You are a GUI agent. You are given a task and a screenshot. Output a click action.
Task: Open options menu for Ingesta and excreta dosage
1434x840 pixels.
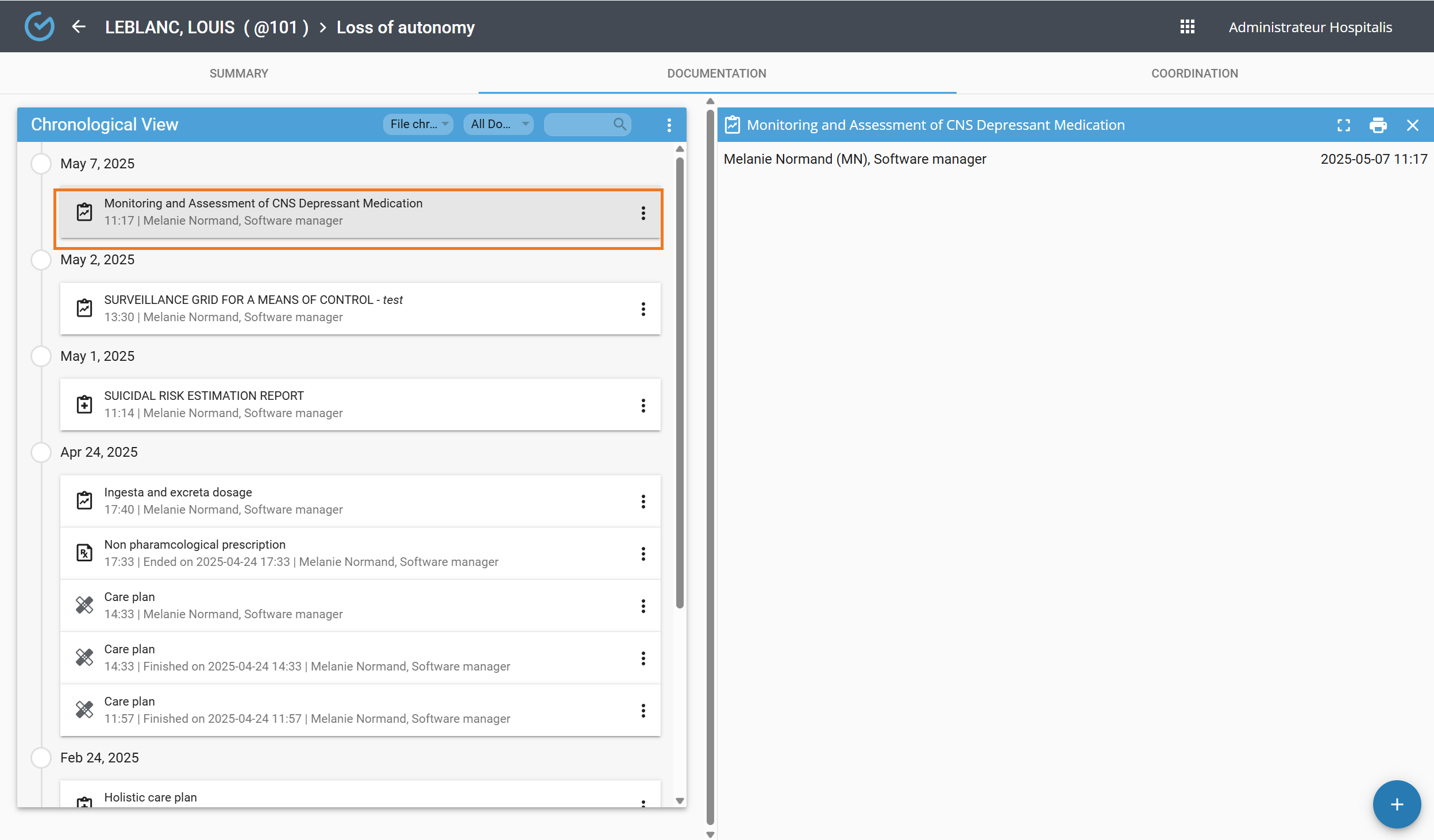click(643, 502)
